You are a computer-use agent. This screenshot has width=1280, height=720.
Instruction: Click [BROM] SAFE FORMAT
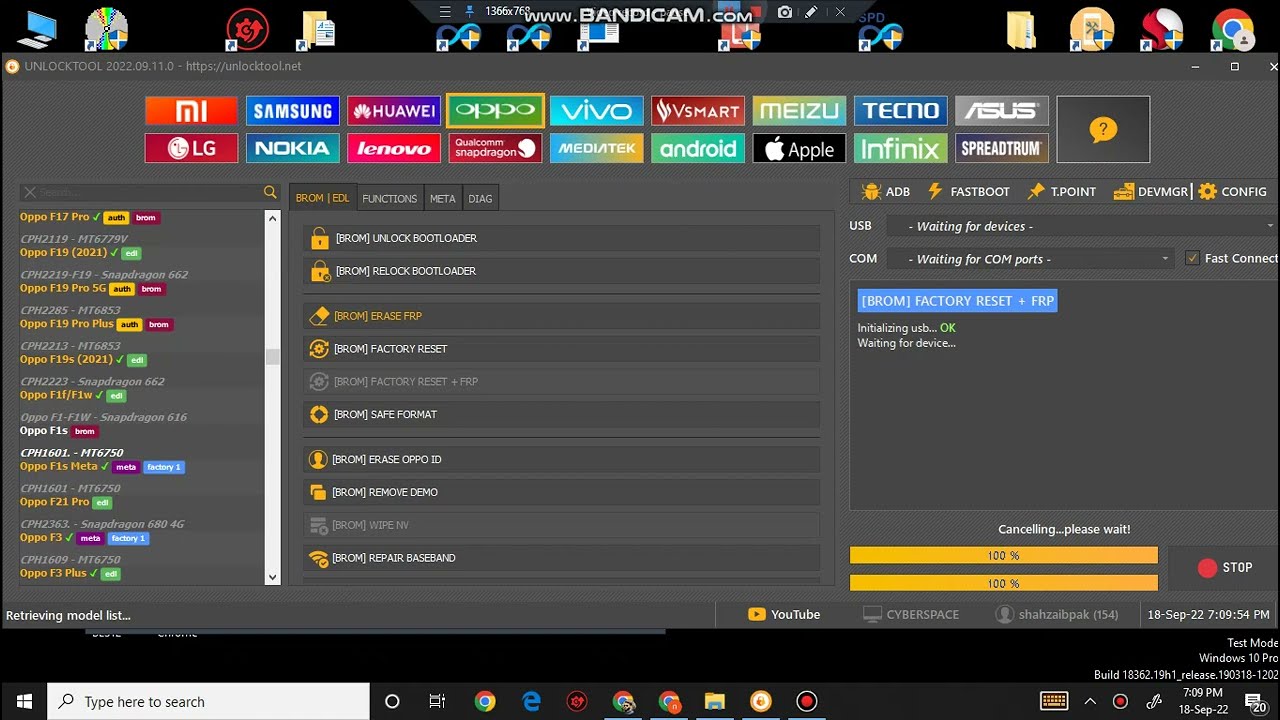pyautogui.click(x=561, y=414)
